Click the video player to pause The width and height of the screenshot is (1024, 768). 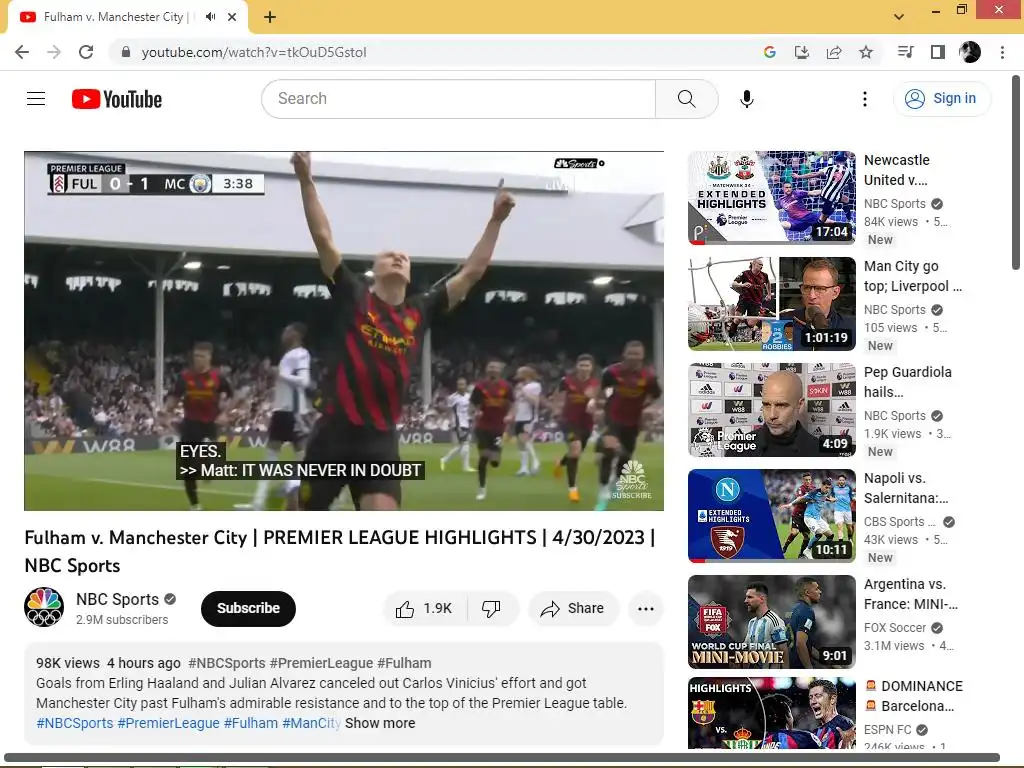coord(344,331)
